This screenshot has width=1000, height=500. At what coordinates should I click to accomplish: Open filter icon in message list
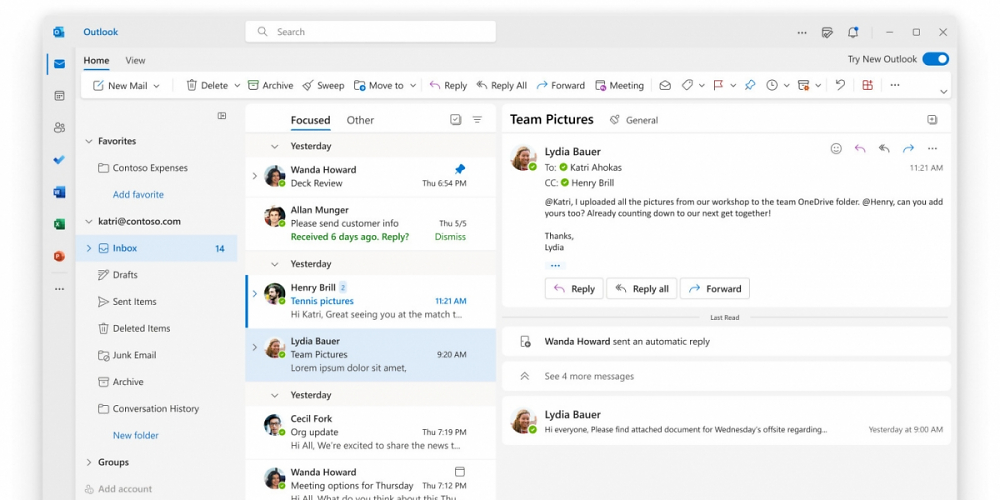point(477,120)
